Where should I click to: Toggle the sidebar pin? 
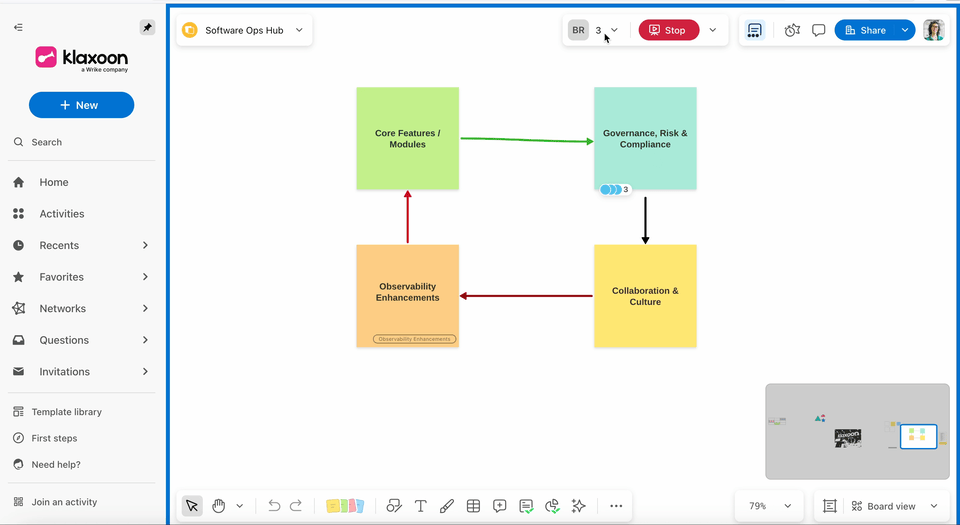tap(147, 27)
